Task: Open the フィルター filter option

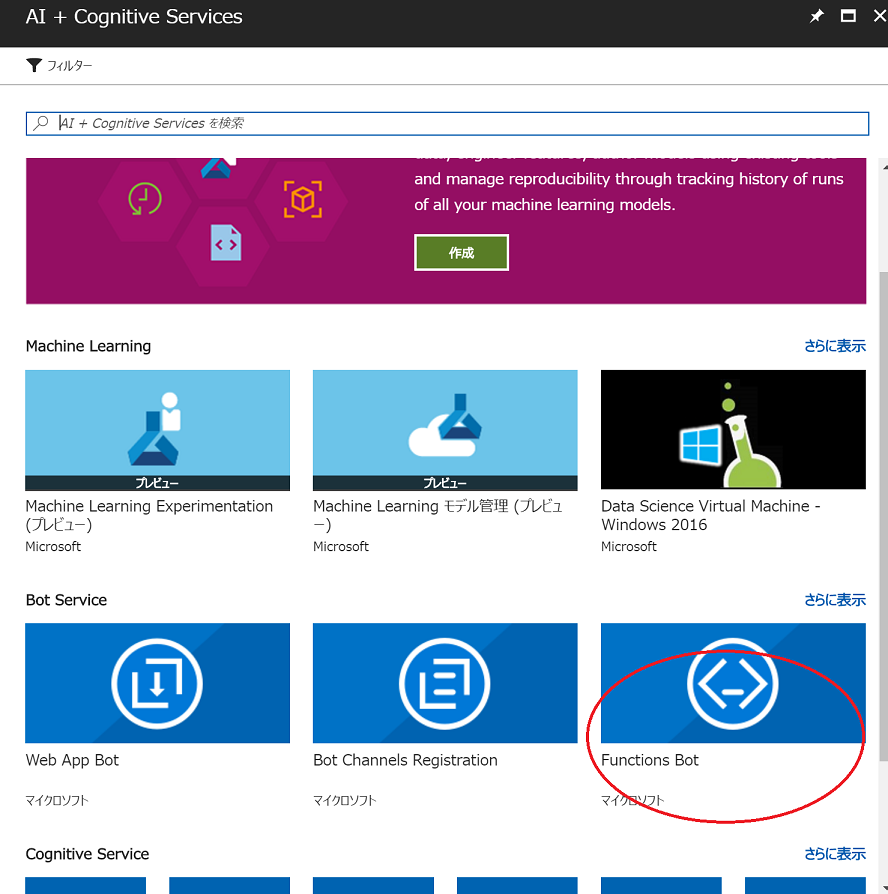Action: coord(59,66)
